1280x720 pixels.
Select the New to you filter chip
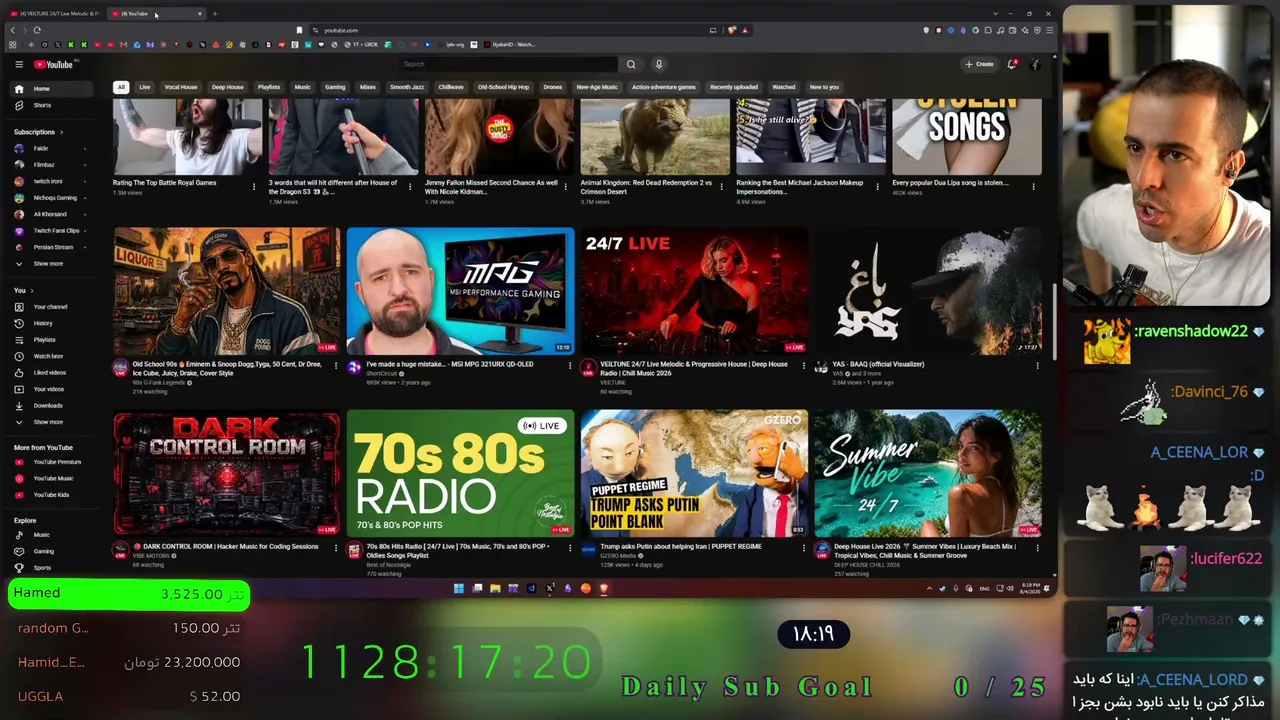(824, 87)
